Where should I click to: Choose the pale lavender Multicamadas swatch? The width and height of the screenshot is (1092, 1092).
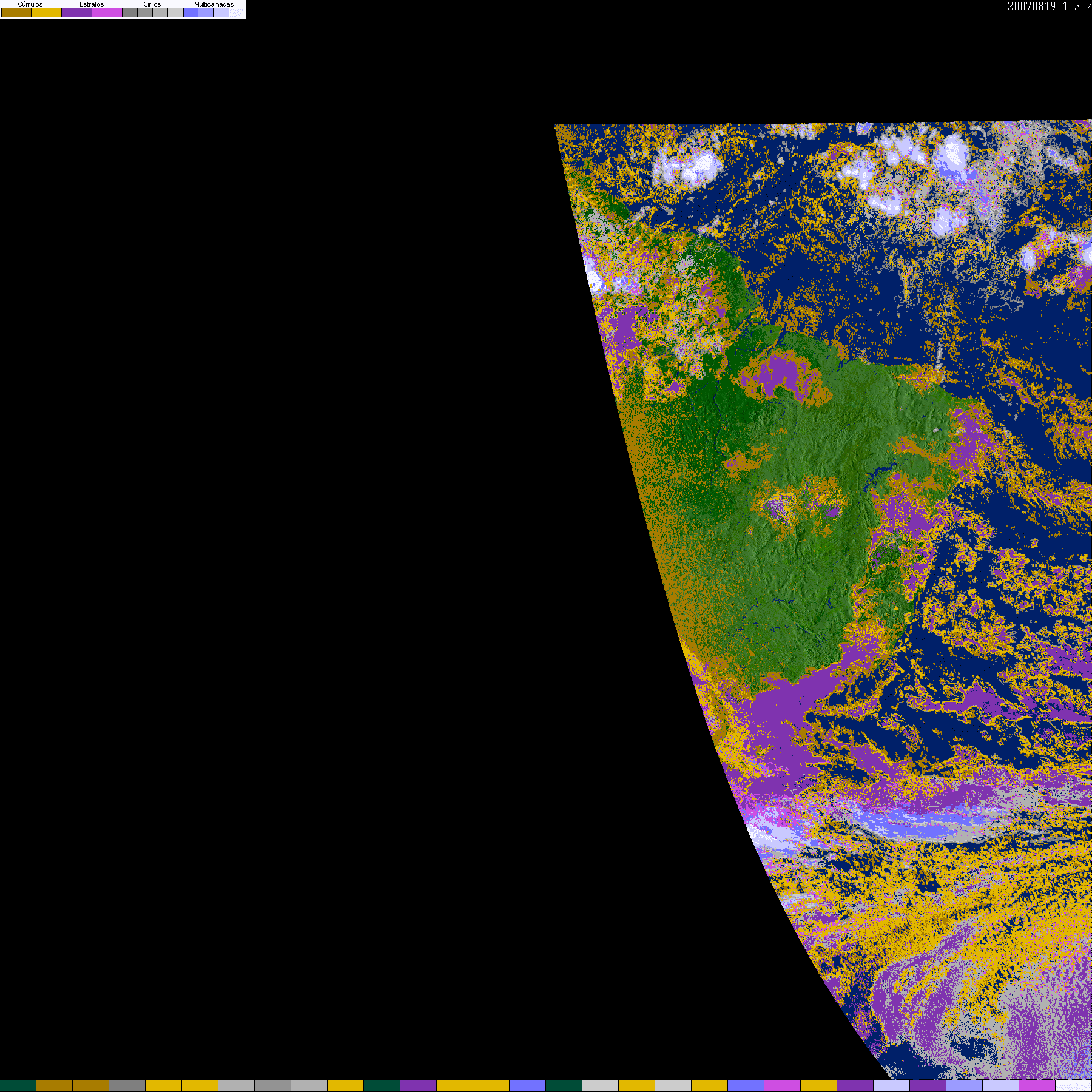(x=221, y=13)
